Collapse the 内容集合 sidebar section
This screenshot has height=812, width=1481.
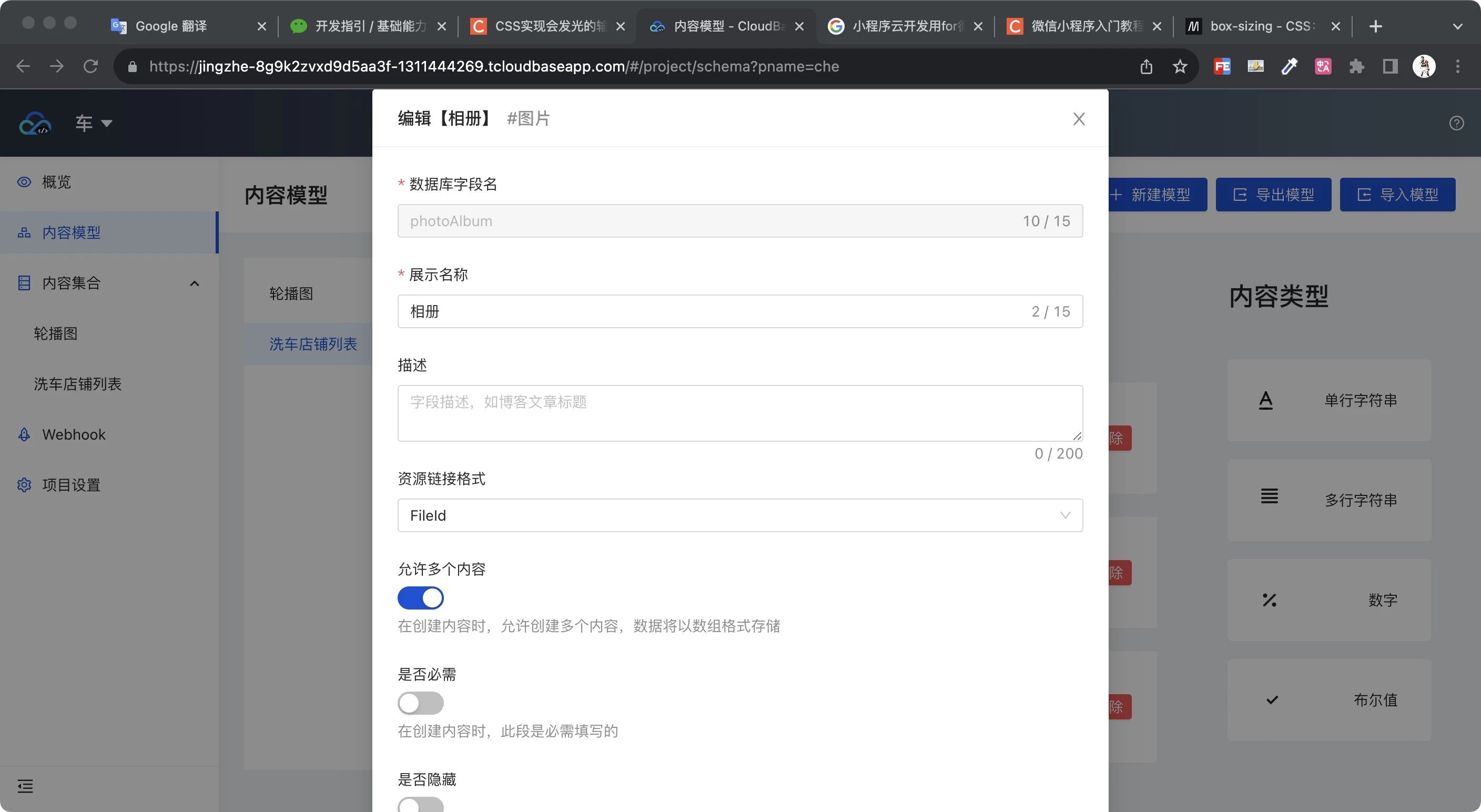(194, 283)
